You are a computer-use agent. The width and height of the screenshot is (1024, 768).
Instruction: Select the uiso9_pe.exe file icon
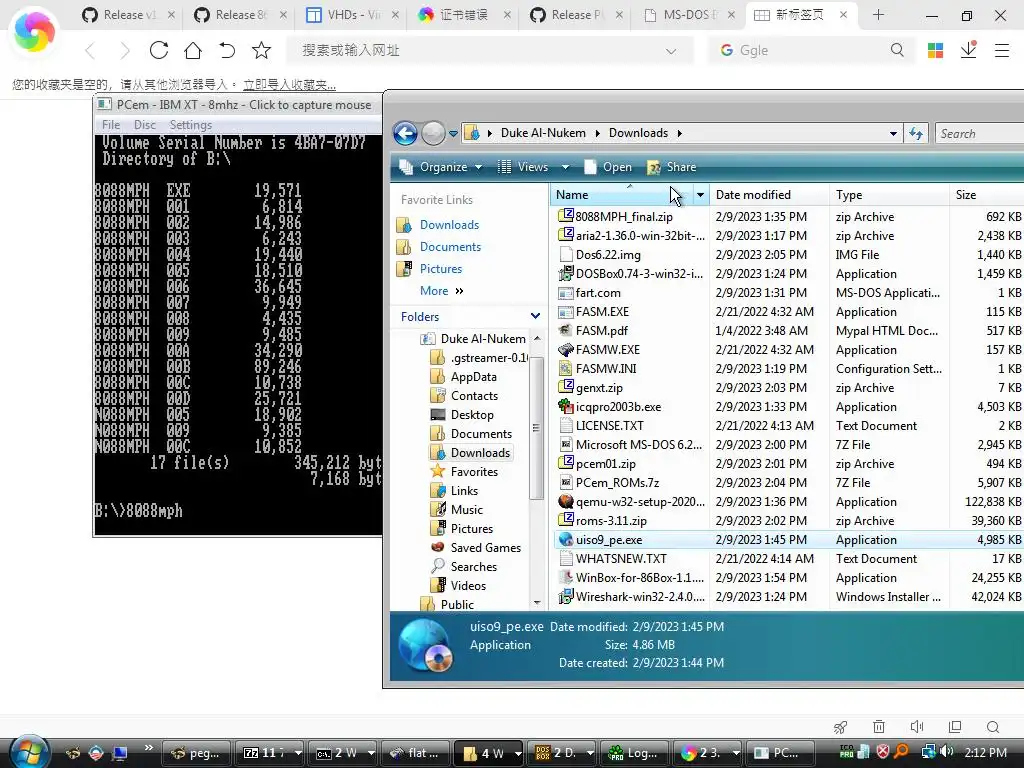click(566, 539)
